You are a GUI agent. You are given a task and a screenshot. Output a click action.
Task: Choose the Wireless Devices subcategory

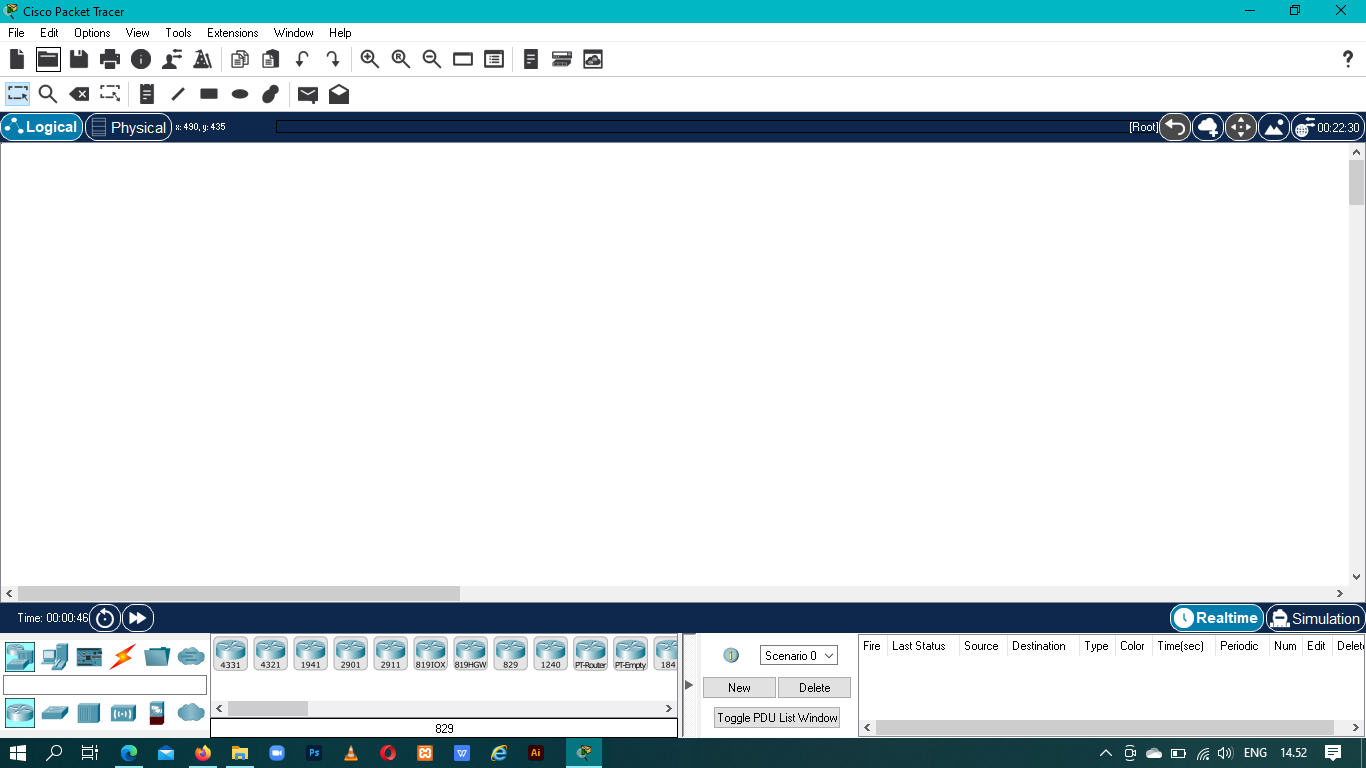[x=123, y=713]
